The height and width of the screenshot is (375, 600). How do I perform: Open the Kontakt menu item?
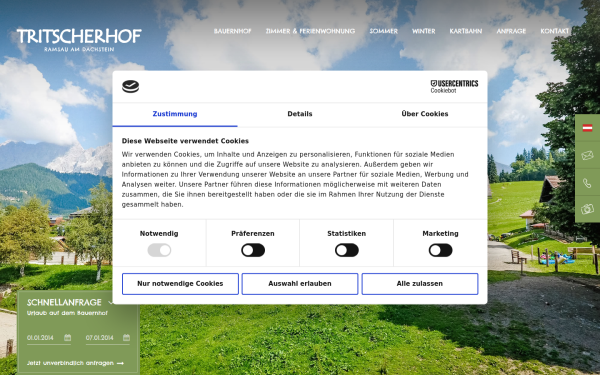click(x=554, y=31)
